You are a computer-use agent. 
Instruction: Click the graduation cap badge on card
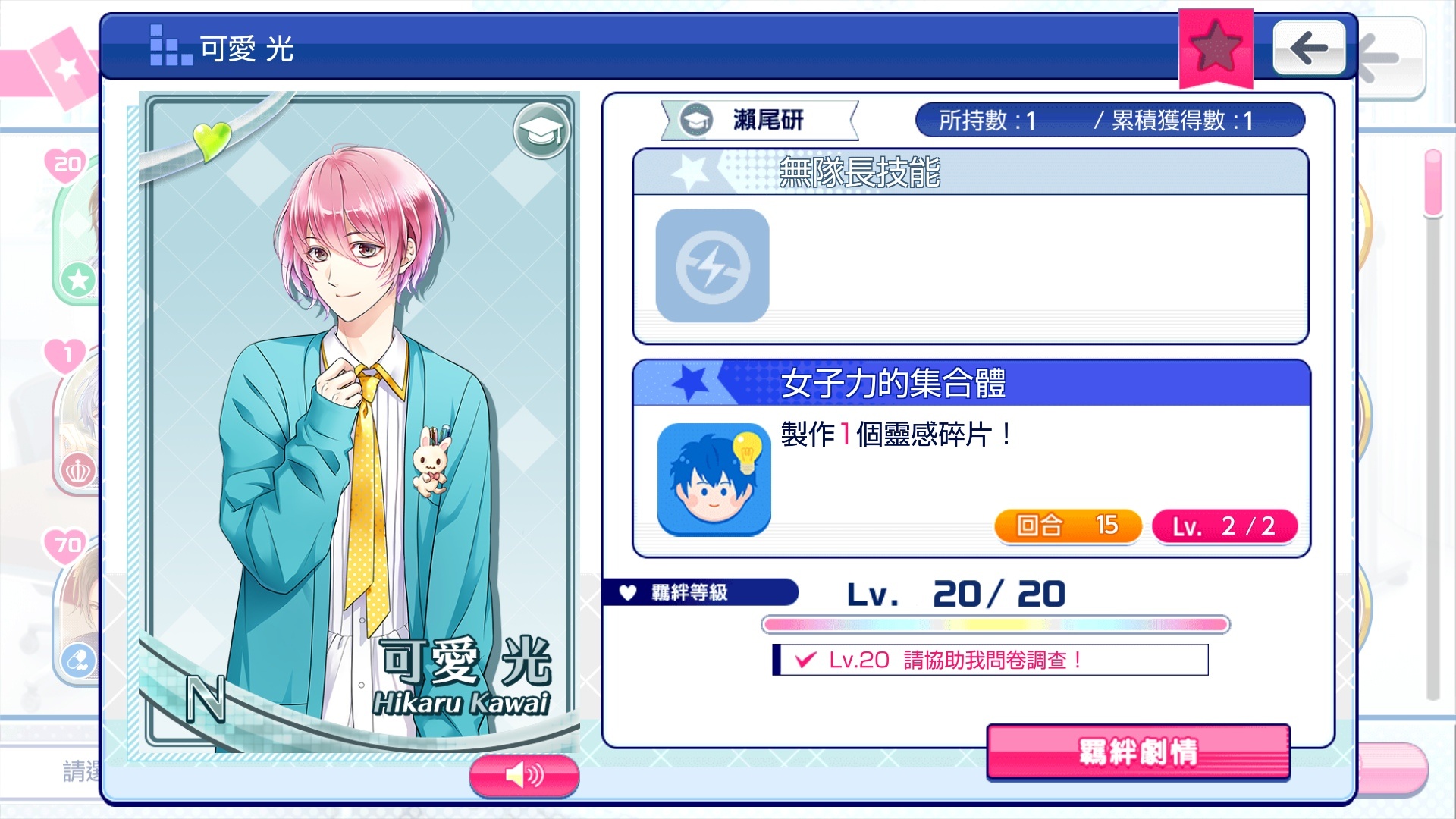click(x=541, y=131)
